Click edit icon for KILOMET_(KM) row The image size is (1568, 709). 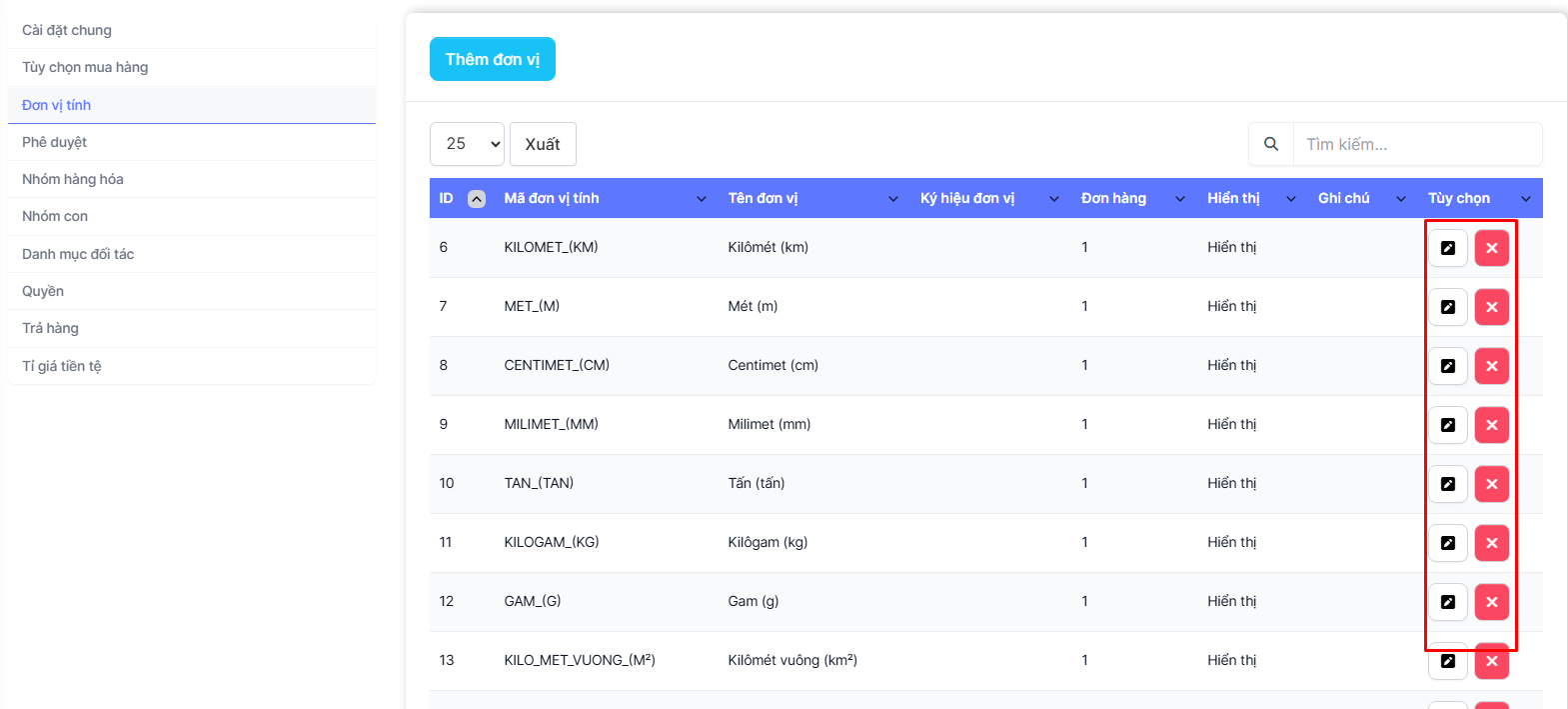(x=1447, y=248)
